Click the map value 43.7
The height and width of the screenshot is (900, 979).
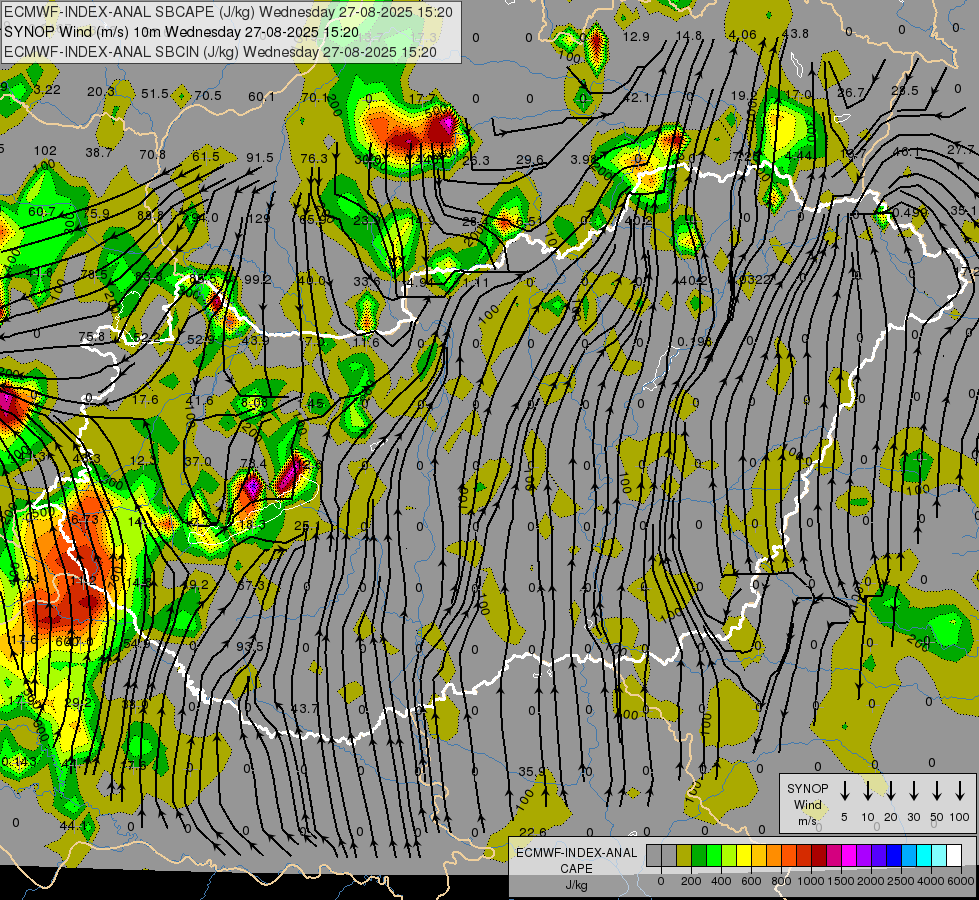[x=304, y=708]
